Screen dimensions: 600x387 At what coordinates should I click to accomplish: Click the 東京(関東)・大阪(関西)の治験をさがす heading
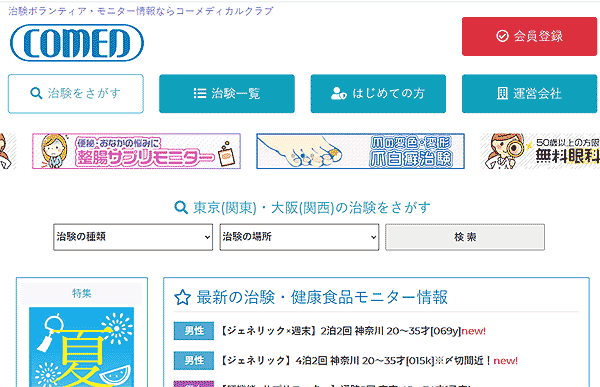[x=311, y=208]
